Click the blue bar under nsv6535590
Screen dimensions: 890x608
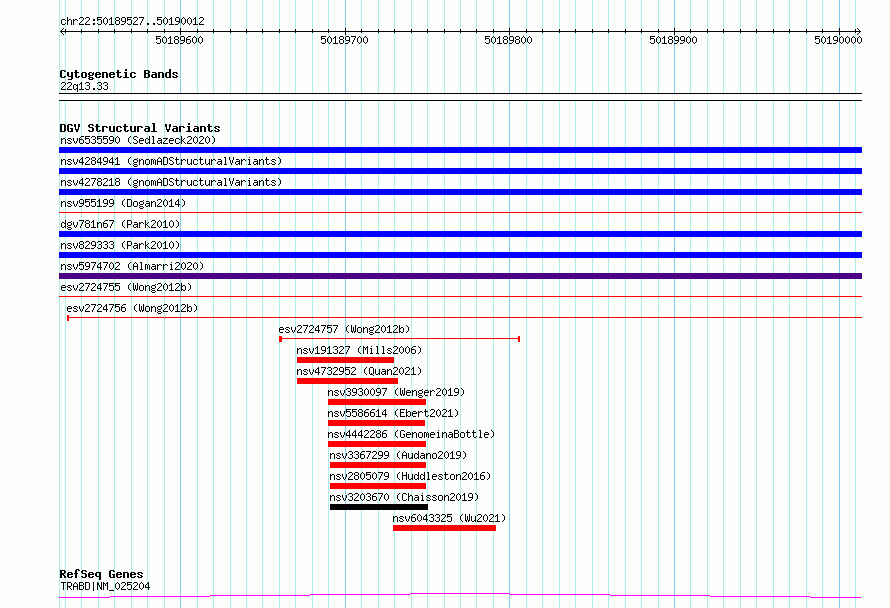(x=460, y=150)
